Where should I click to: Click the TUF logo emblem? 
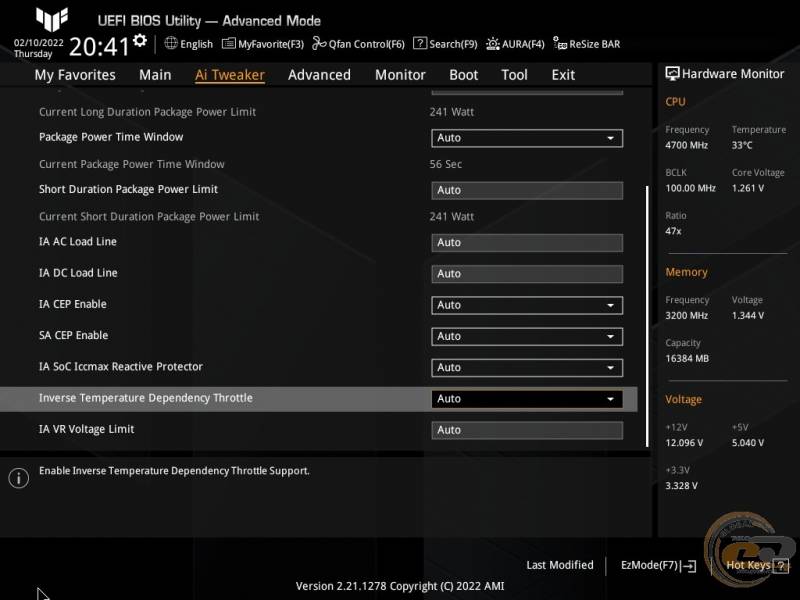(52, 19)
